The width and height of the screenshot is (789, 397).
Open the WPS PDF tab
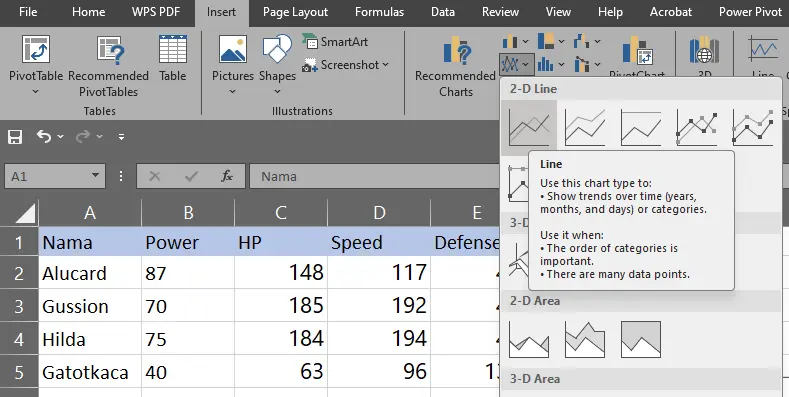coord(156,12)
